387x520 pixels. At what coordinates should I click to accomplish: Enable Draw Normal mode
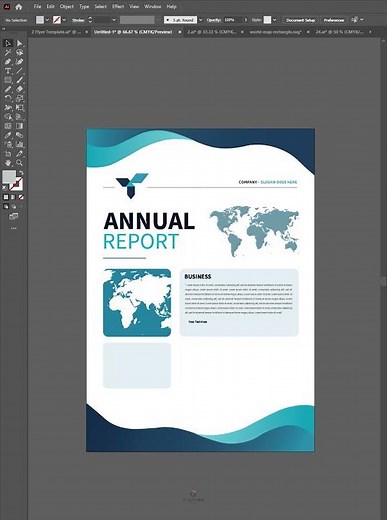(6, 207)
